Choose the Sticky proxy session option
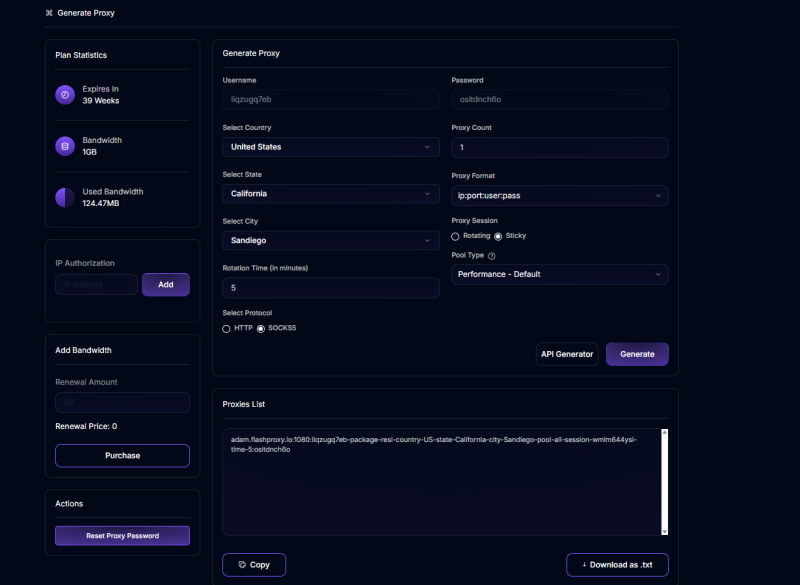800x585 pixels. 498,237
